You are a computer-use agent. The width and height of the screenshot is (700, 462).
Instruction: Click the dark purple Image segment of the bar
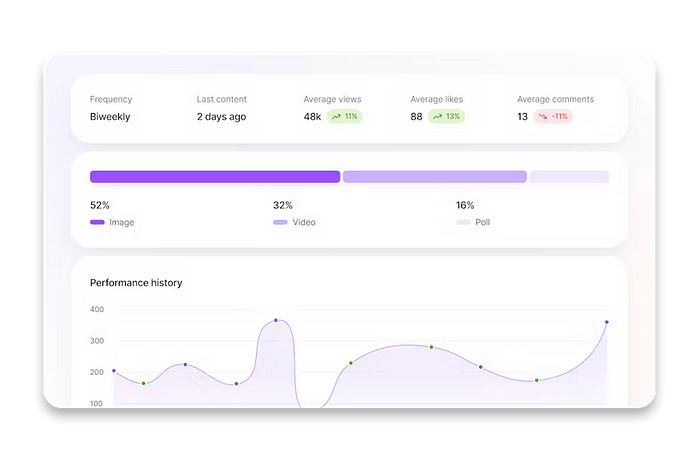215,177
